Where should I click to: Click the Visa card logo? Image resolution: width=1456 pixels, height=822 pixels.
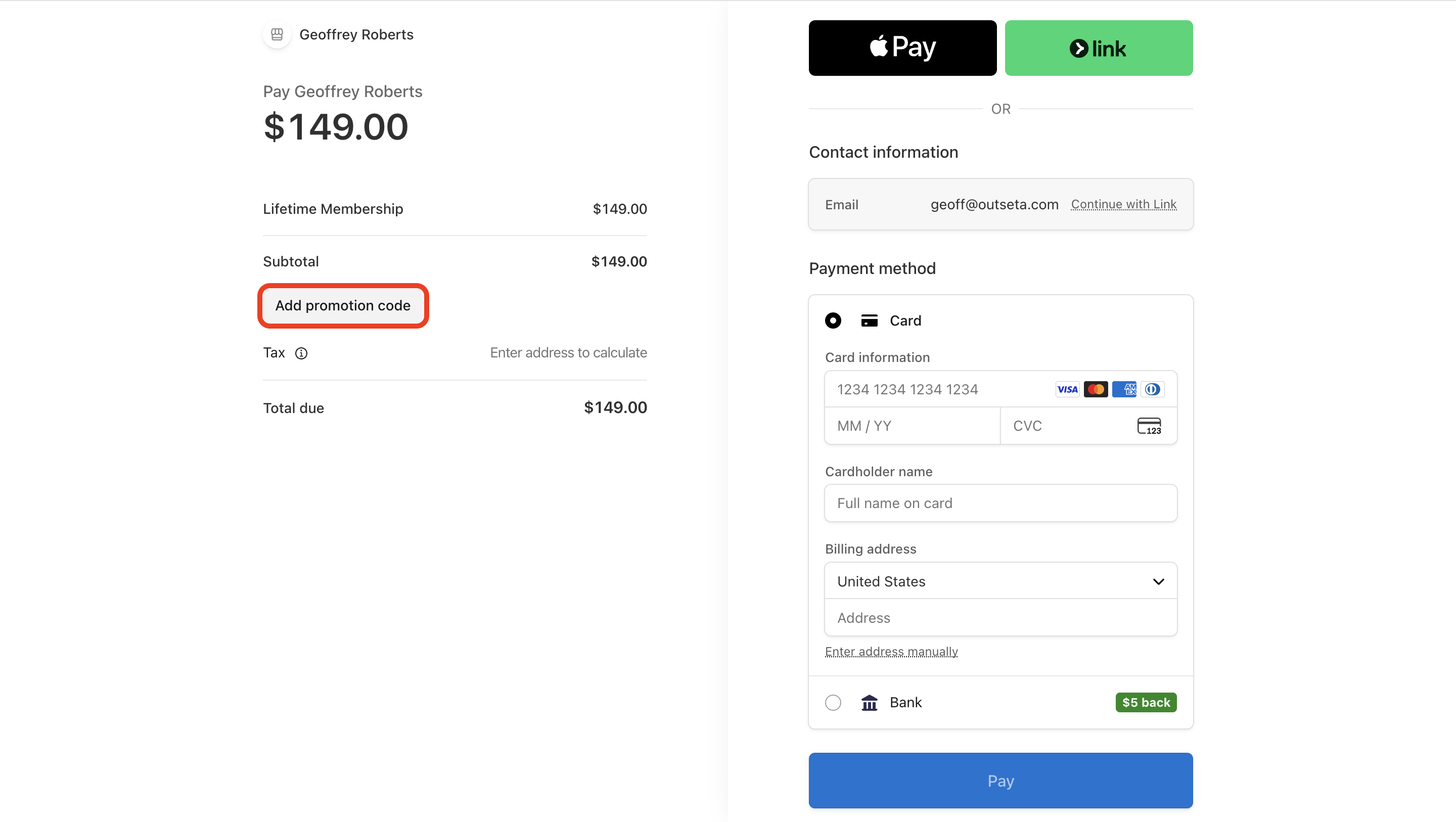pos(1067,390)
